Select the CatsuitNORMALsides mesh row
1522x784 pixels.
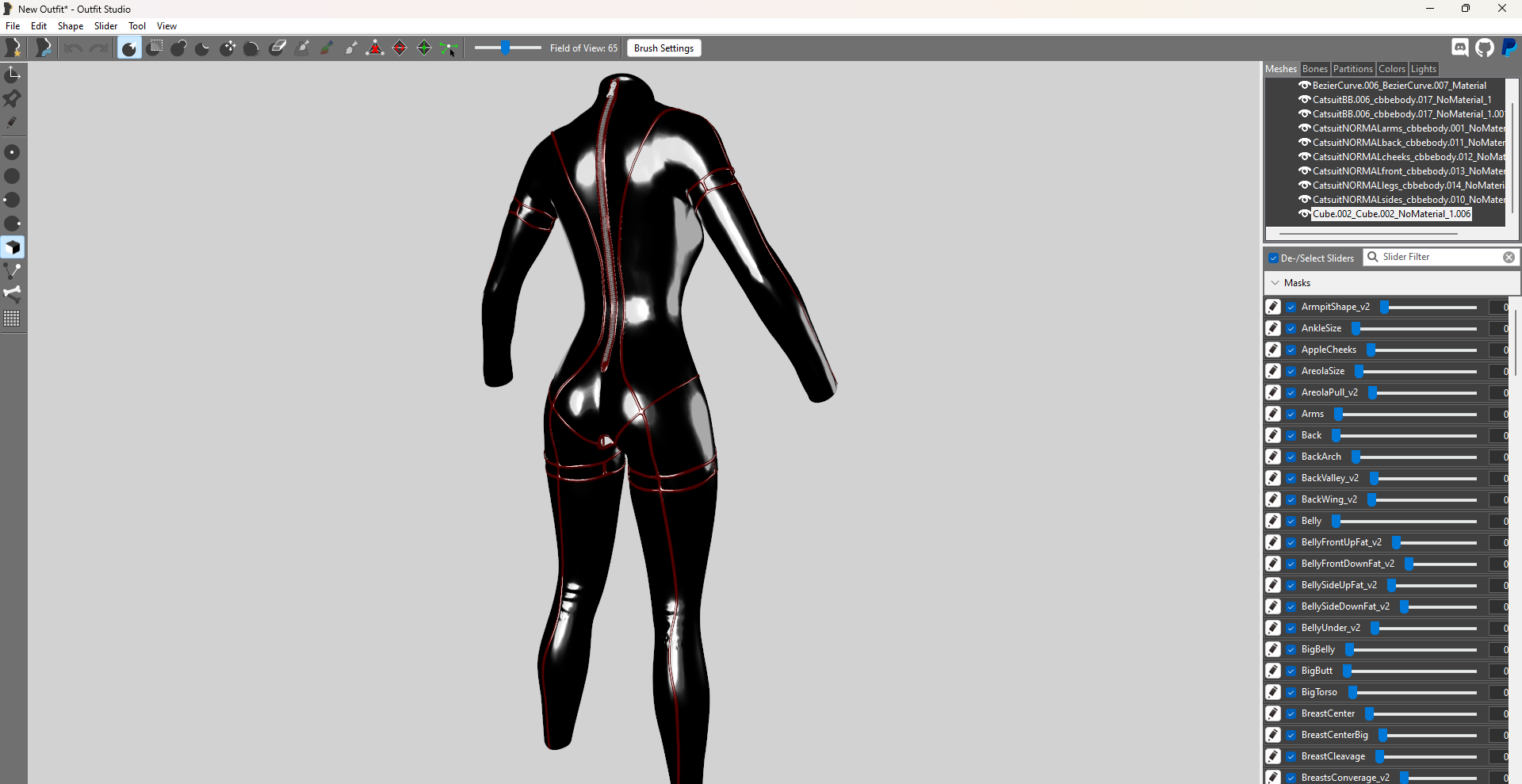1408,200
